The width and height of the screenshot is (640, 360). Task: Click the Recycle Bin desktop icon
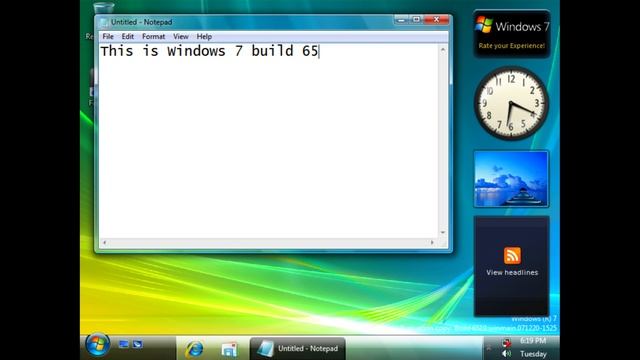pos(104,8)
